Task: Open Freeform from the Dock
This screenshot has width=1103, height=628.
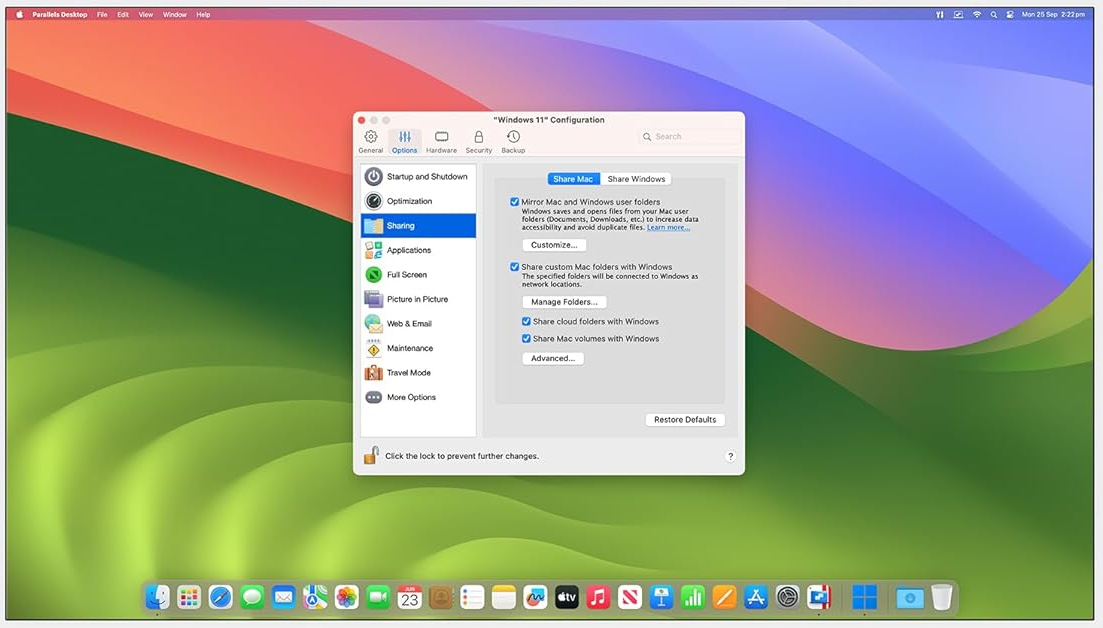Action: [x=535, y=597]
